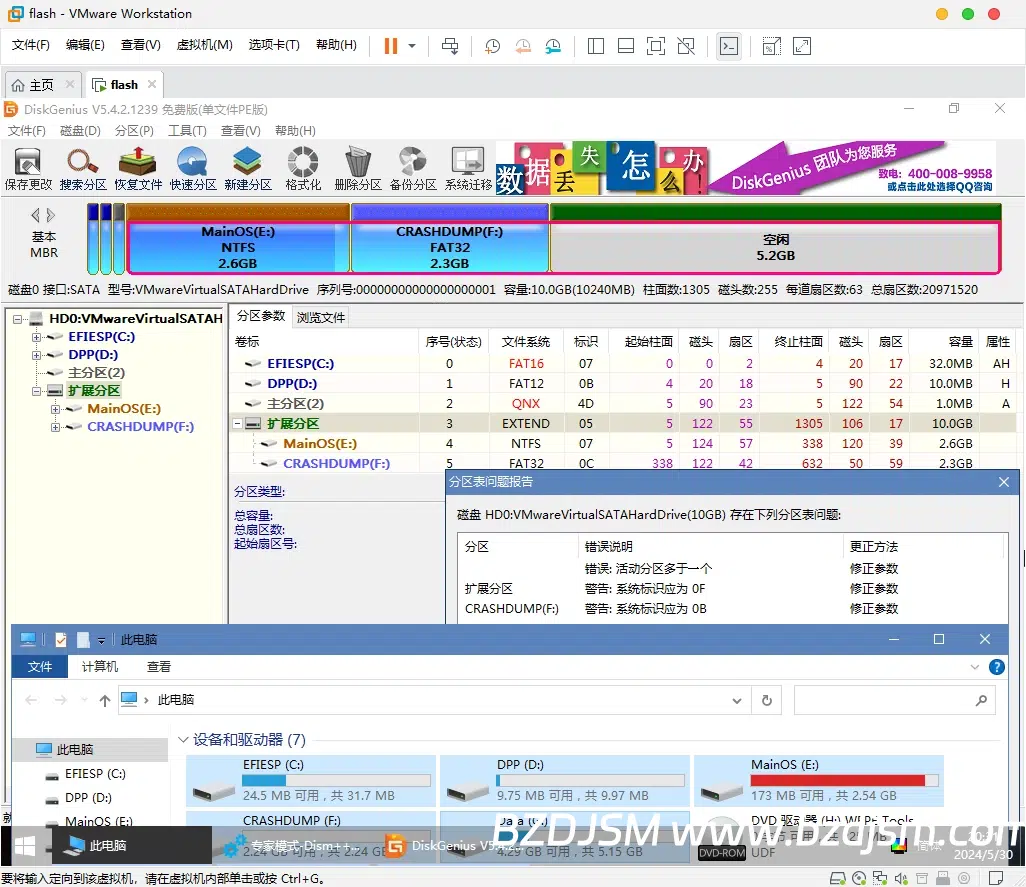The image size is (1026, 887).
Task: Click the revert snapshot icon in VMware
Action: click(x=523, y=46)
